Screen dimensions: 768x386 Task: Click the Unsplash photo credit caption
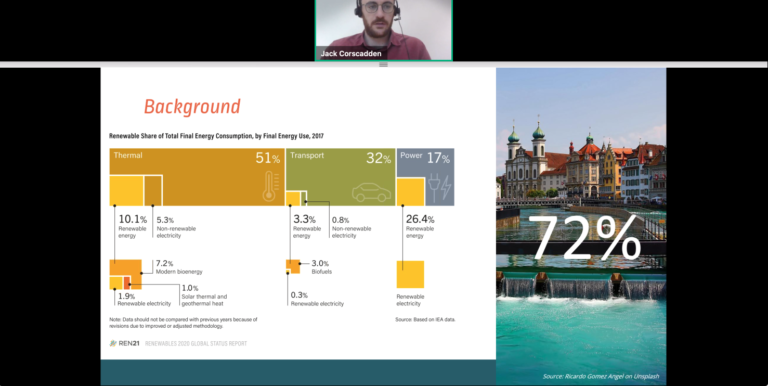(601, 376)
